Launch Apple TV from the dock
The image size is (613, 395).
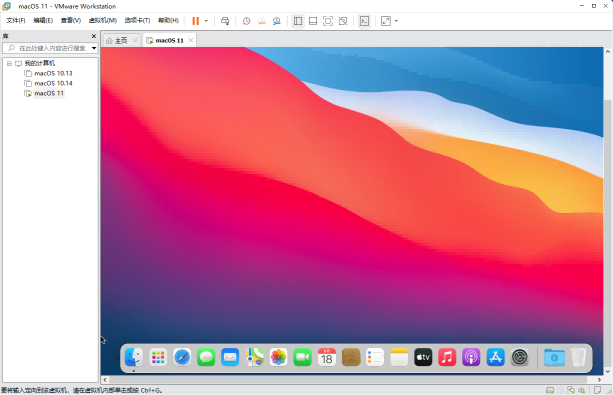point(423,357)
